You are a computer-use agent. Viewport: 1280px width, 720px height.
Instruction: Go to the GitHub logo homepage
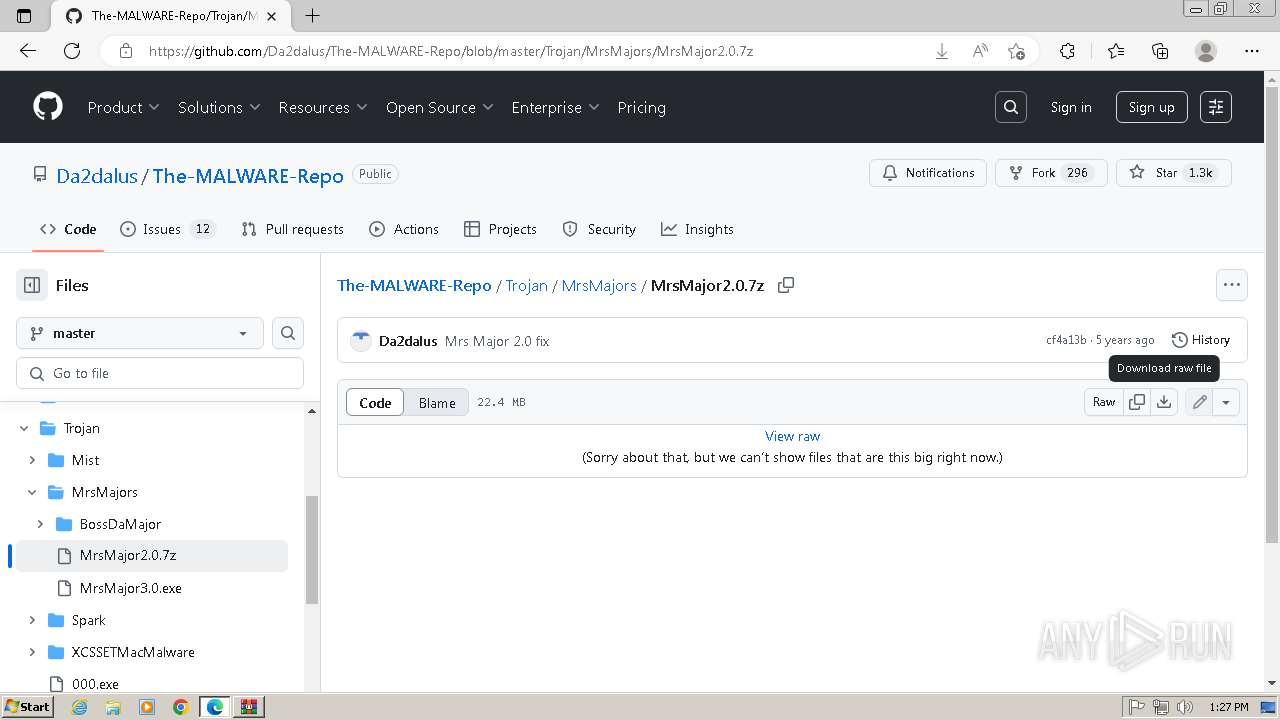coord(48,107)
